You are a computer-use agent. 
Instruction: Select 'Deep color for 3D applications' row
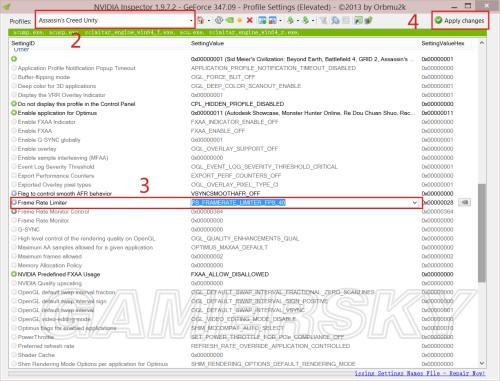[243, 86]
